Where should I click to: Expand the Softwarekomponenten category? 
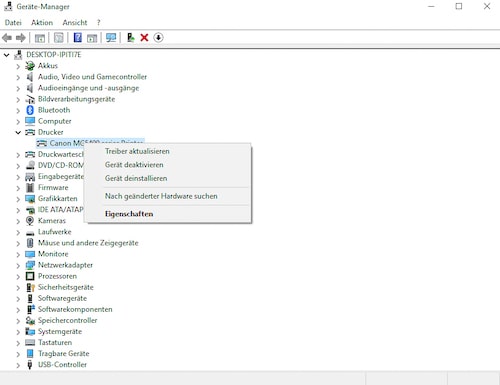(18, 309)
